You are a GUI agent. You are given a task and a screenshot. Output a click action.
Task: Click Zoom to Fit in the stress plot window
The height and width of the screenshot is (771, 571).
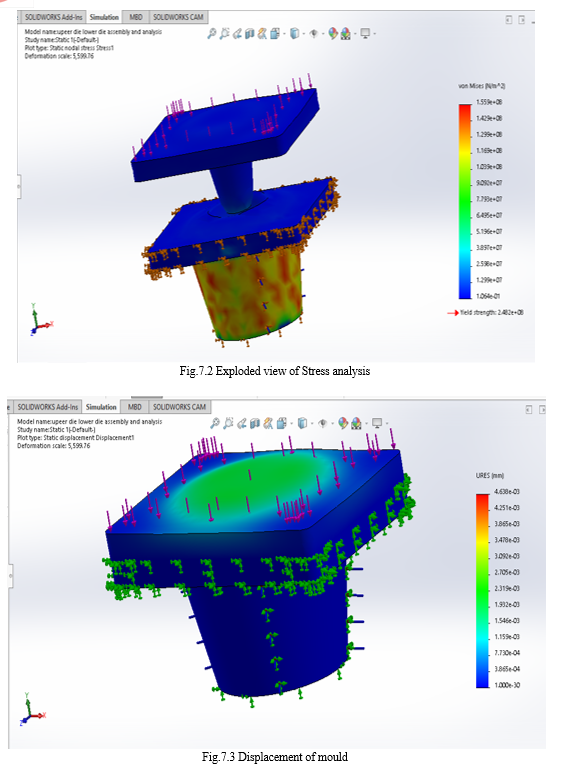pyautogui.click(x=212, y=33)
